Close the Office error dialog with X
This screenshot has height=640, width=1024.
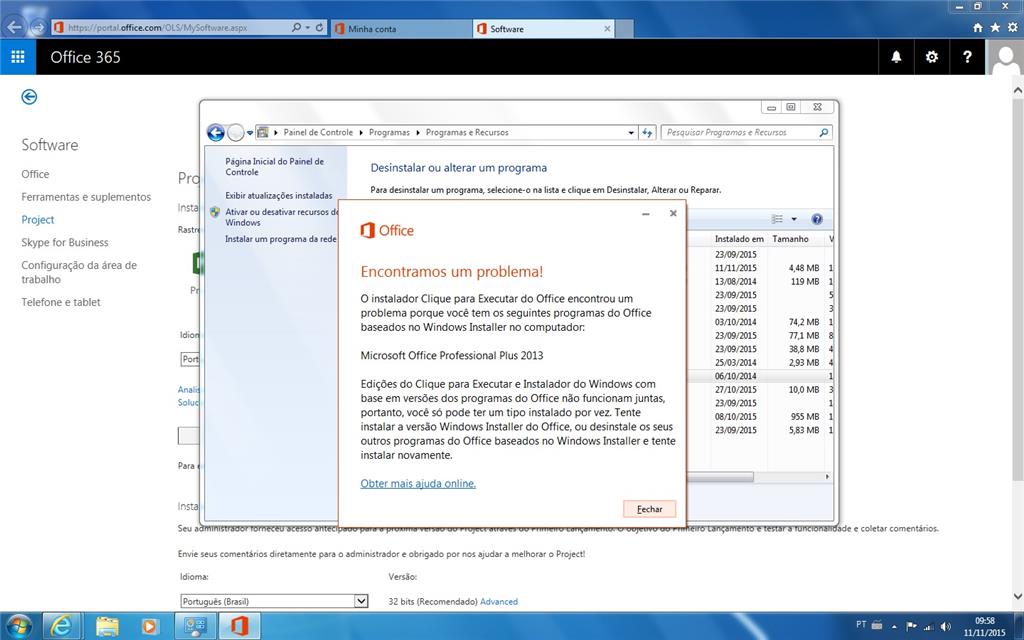pos(673,214)
